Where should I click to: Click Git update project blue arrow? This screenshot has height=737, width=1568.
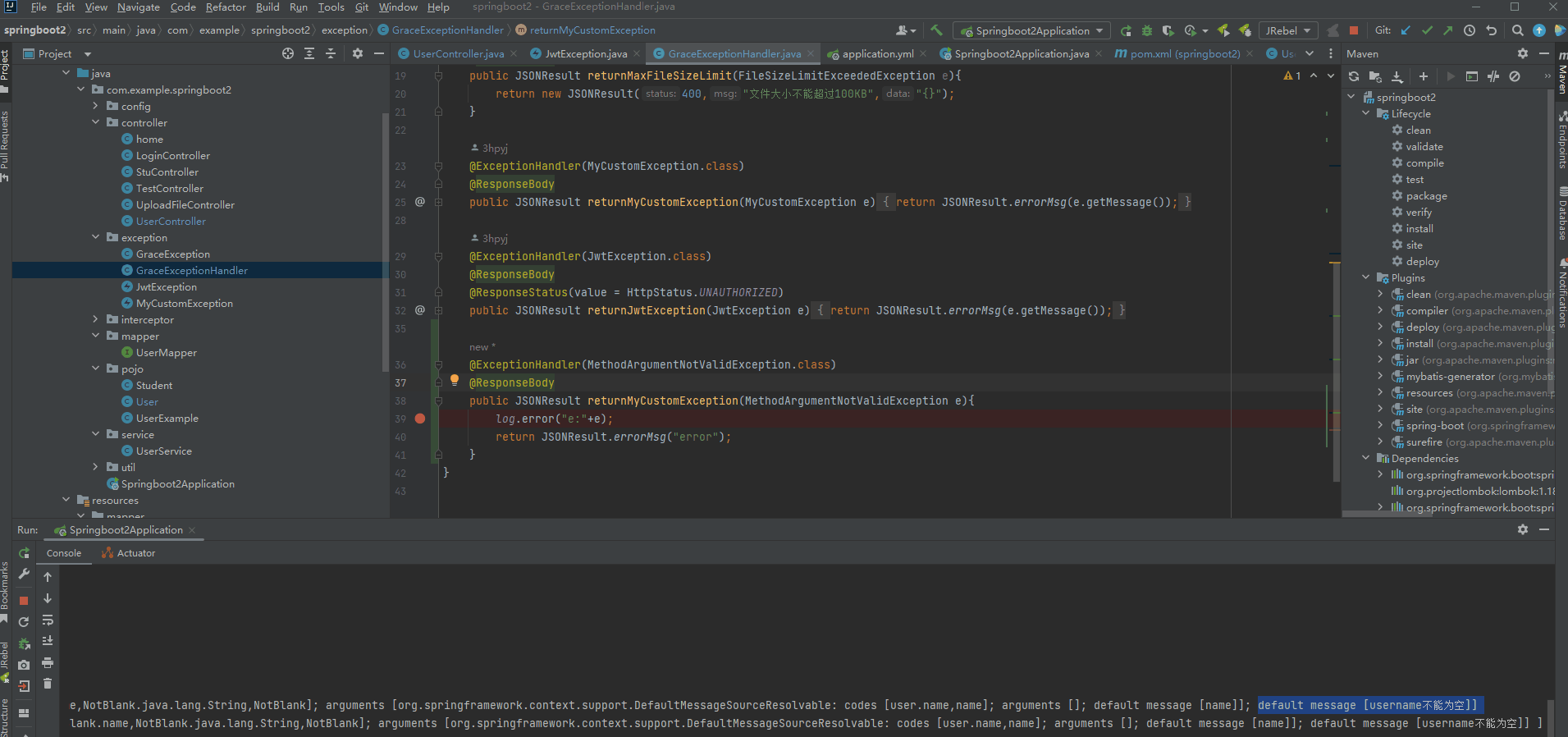1406,30
